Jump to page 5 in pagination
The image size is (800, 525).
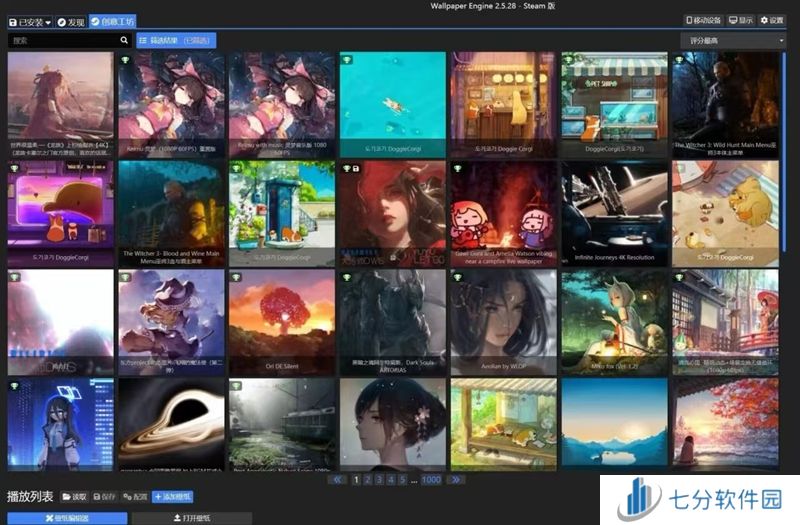pos(403,480)
